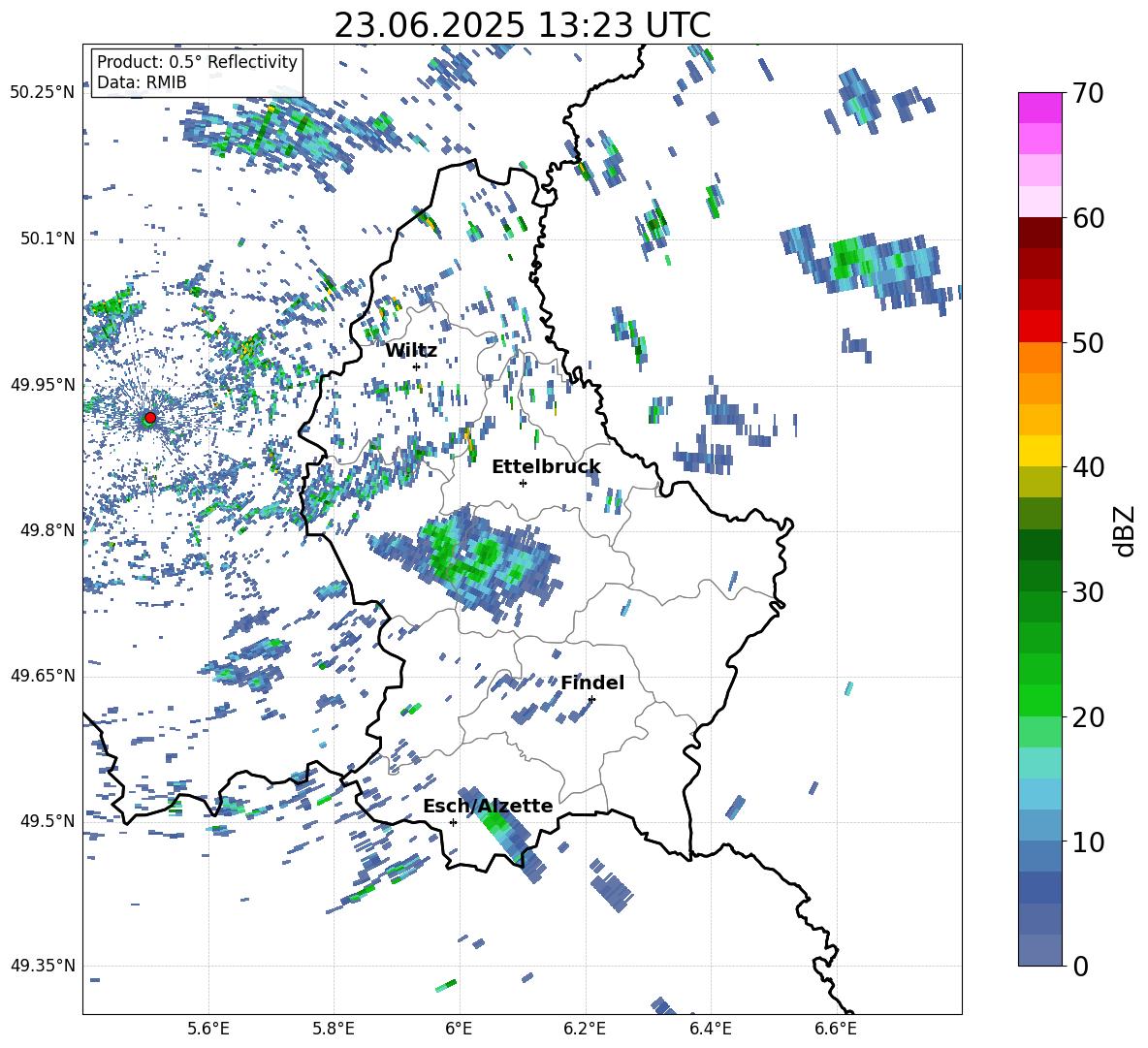Click the Wiltz location cross marker

tap(417, 366)
